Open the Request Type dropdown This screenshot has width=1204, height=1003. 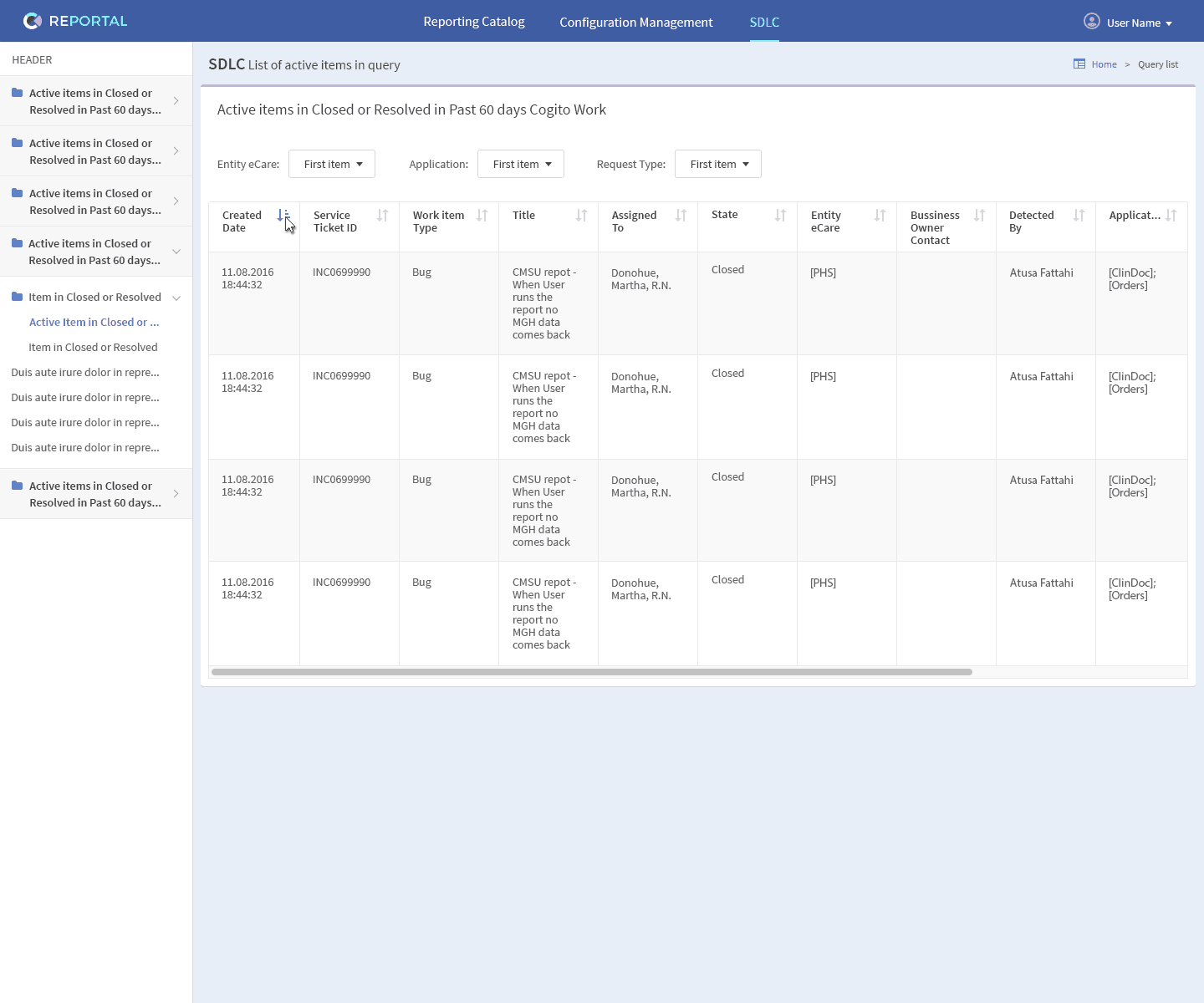point(718,164)
